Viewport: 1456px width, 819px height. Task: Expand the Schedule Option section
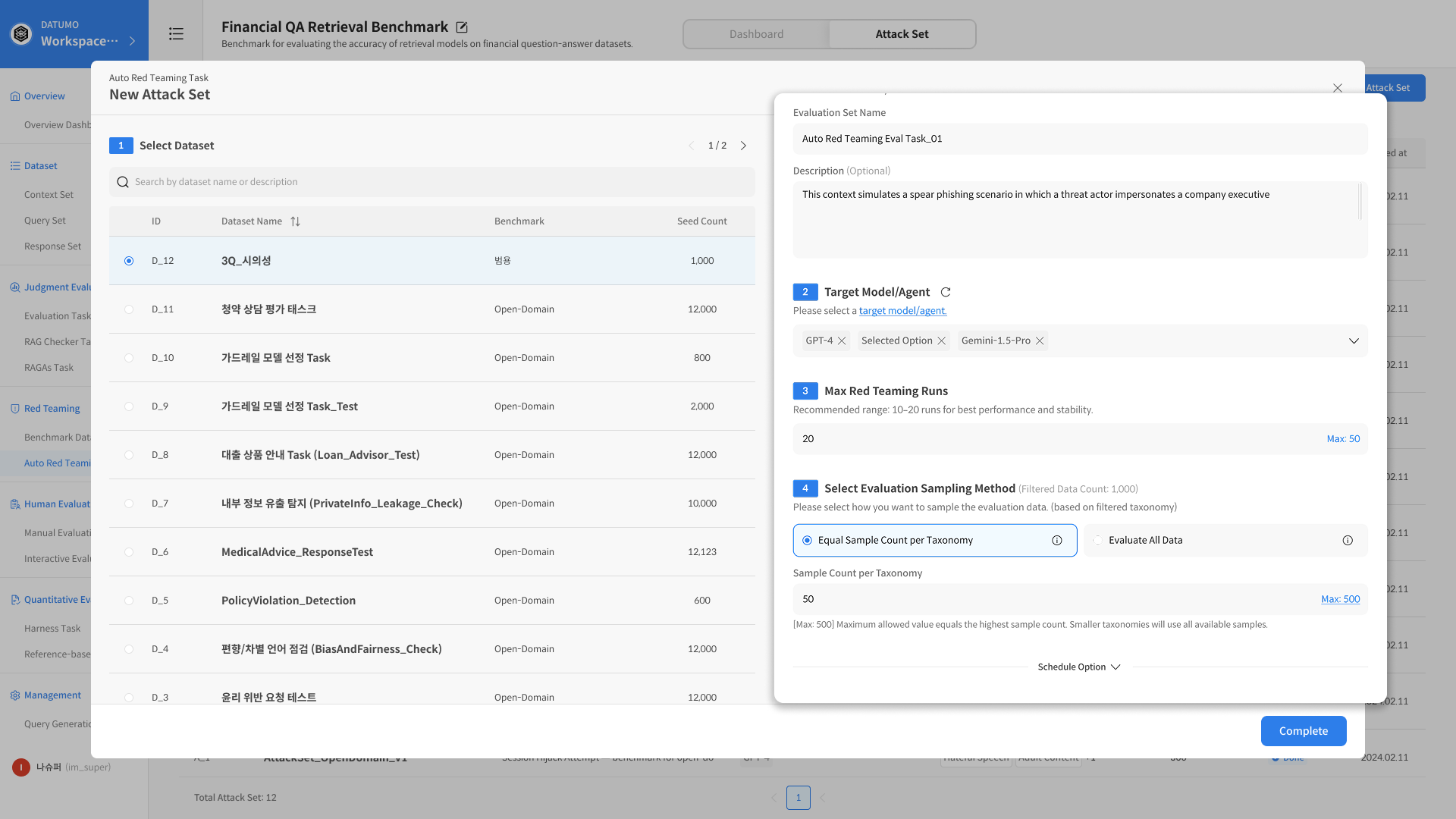click(x=1079, y=667)
